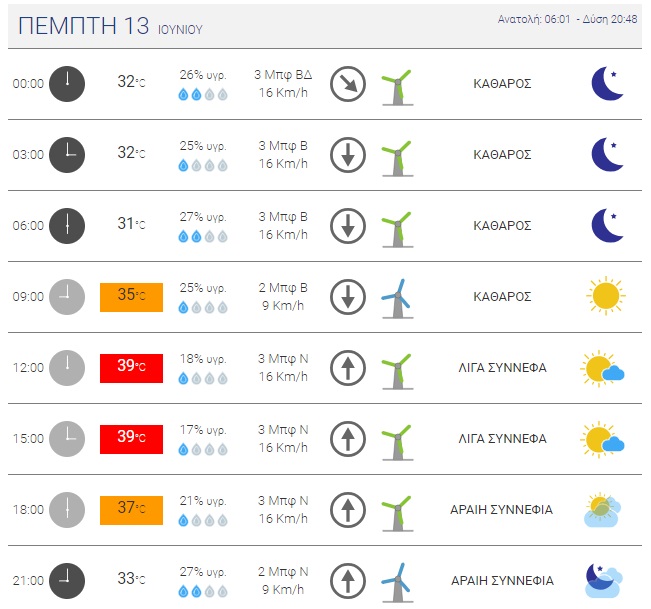Click the green wind turbine at 03:00
The height and width of the screenshot is (609, 651).
click(397, 158)
